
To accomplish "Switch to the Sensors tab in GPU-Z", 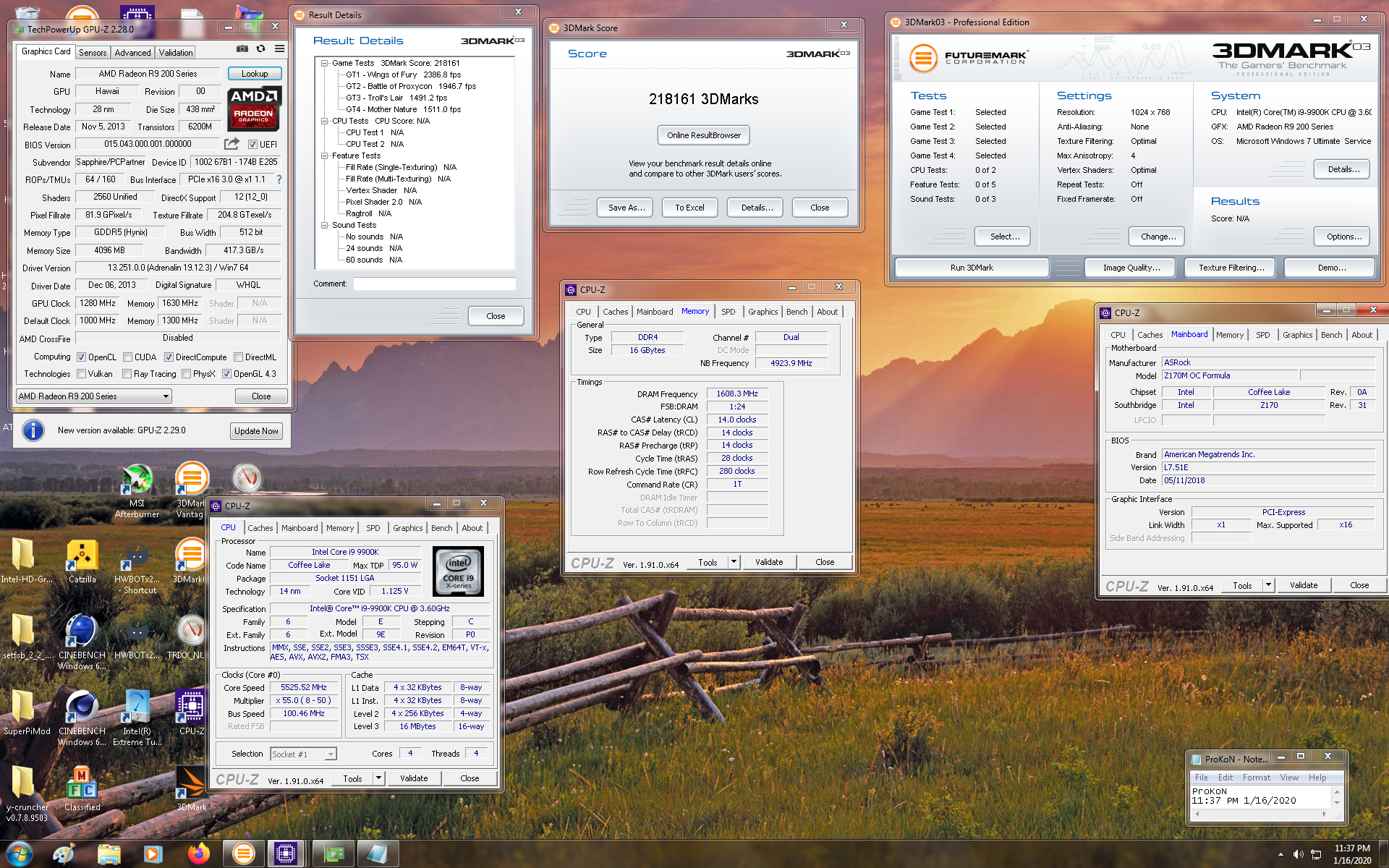I will 93,53.
